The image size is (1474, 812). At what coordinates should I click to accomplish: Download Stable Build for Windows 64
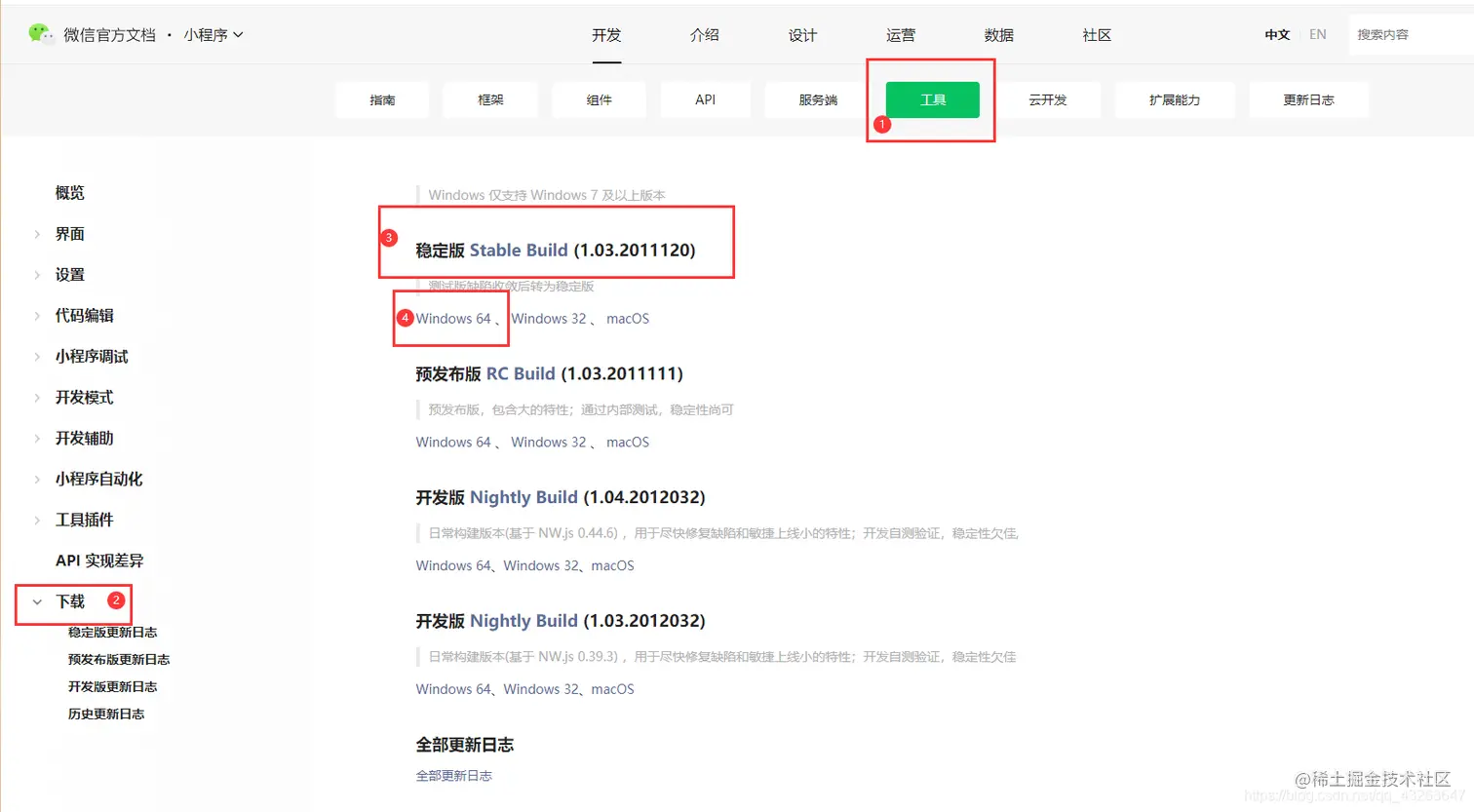[453, 319]
